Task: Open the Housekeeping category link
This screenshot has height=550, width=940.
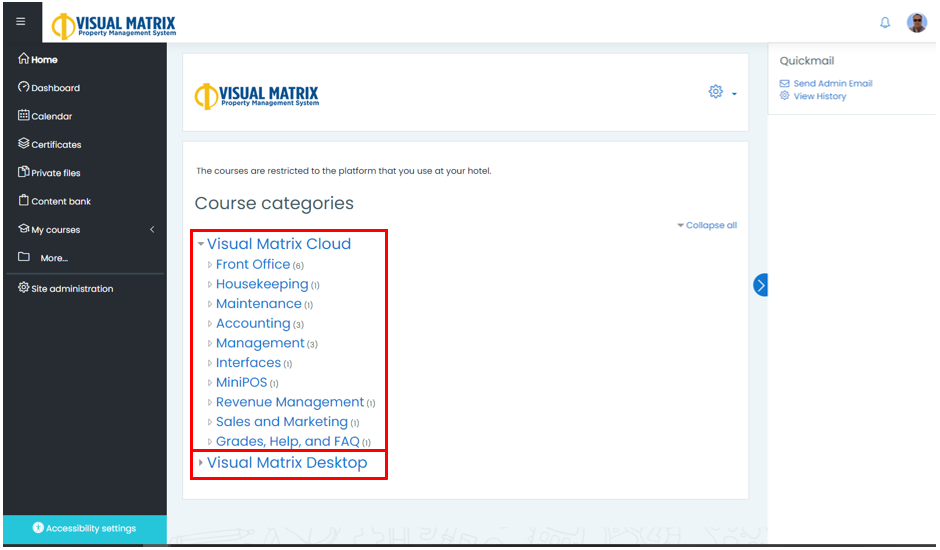Action: coord(261,284)
